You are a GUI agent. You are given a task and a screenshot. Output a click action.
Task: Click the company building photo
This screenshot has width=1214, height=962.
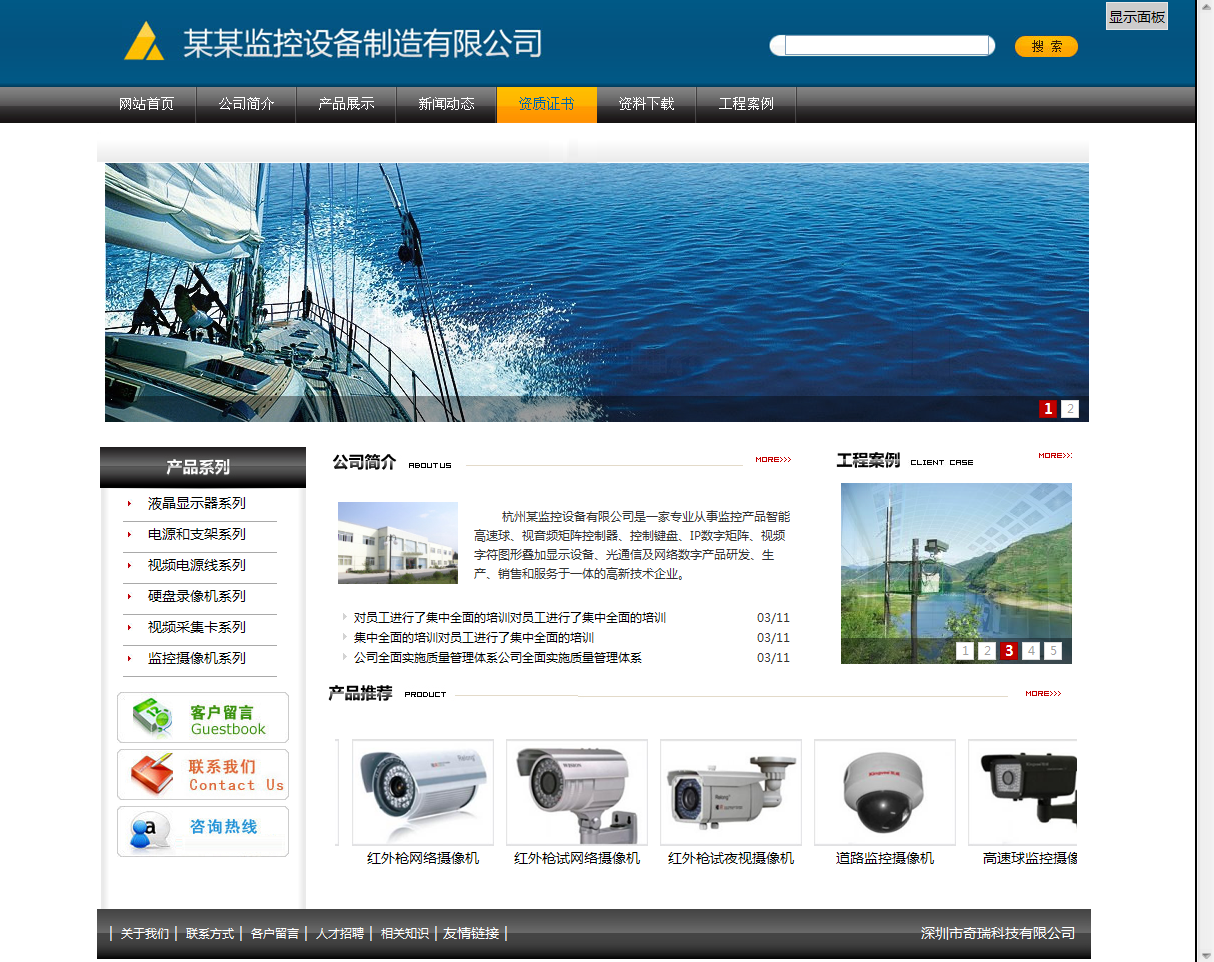coord(398,543)
